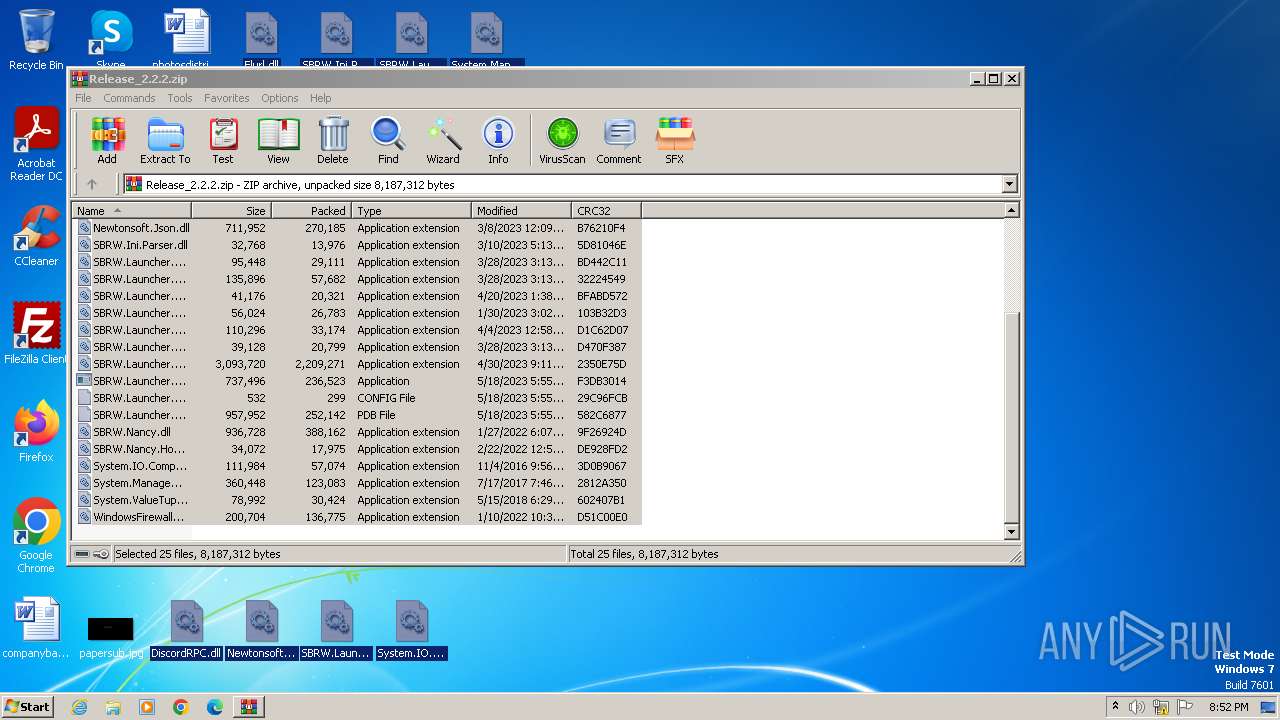
Task: Select Newtonsoft.Json.dll file row
Action: [357, 228]
